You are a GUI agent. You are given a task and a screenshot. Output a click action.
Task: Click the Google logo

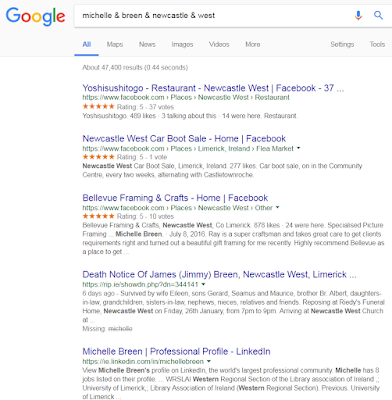tap(35, 16)
